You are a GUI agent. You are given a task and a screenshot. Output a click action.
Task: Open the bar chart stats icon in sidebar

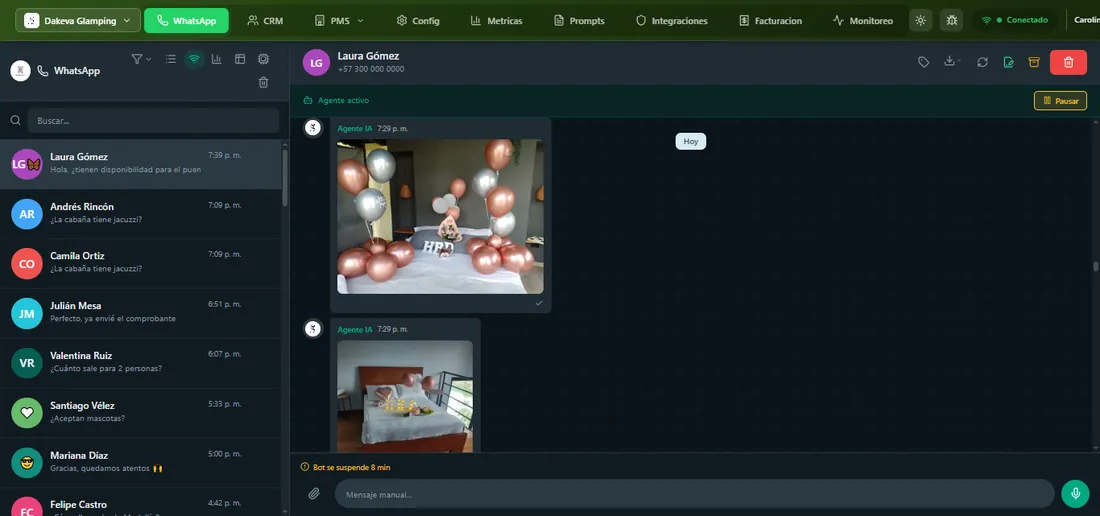[217, 60]
